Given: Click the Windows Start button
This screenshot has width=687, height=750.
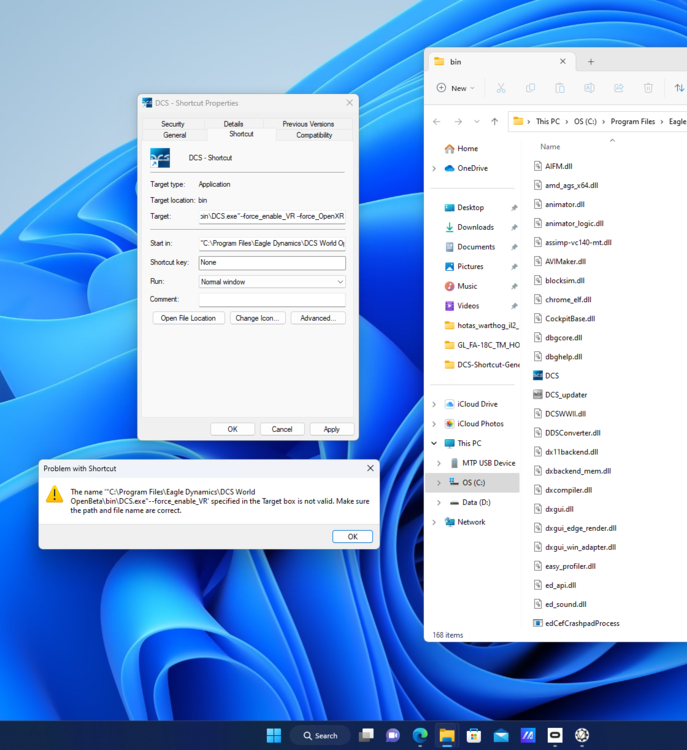Looking at the screenshot, I should (273, 735).
